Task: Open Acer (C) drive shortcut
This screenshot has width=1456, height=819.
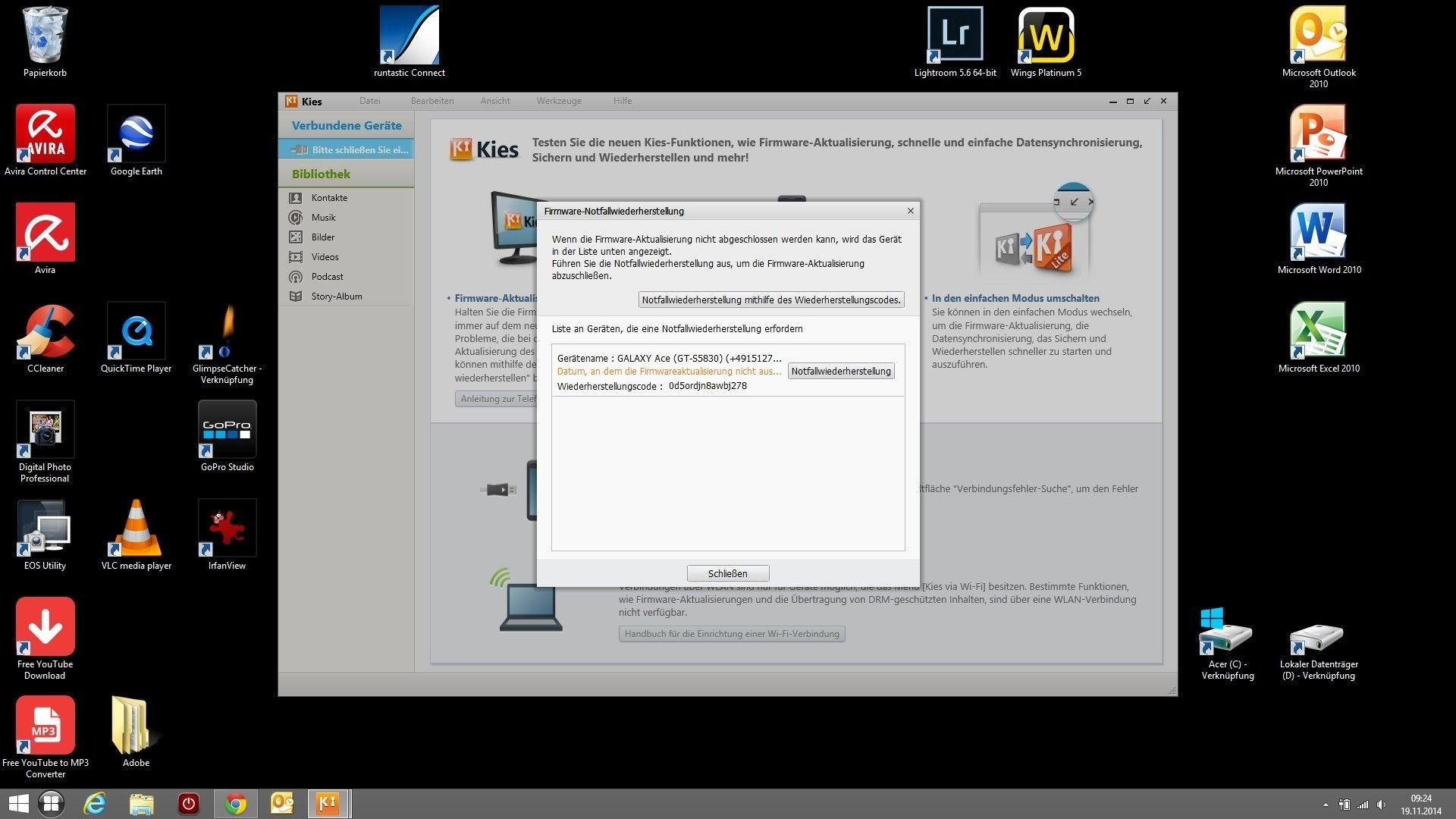Action: [x=1228, y=643]
